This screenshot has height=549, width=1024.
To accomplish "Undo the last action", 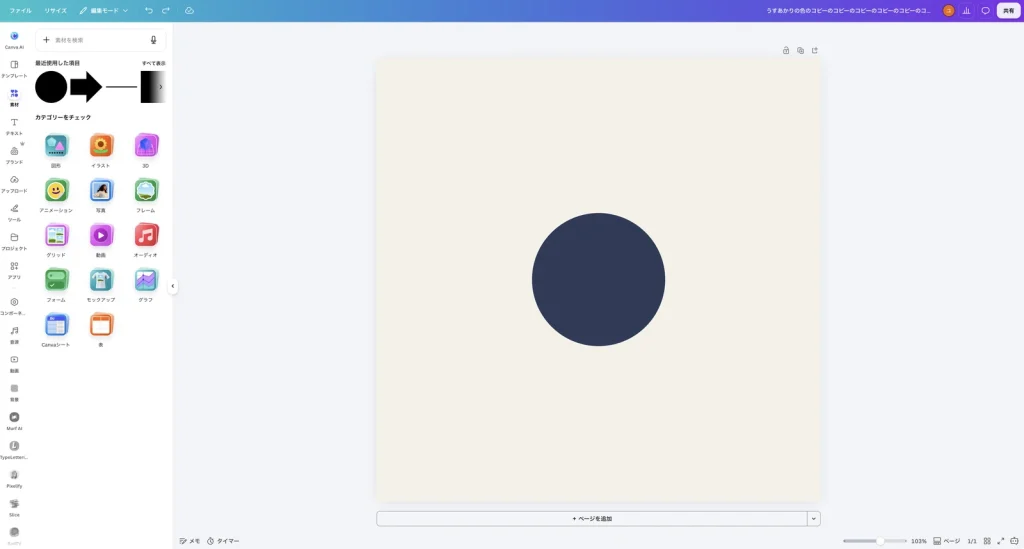I will click(x=149, y=10).
